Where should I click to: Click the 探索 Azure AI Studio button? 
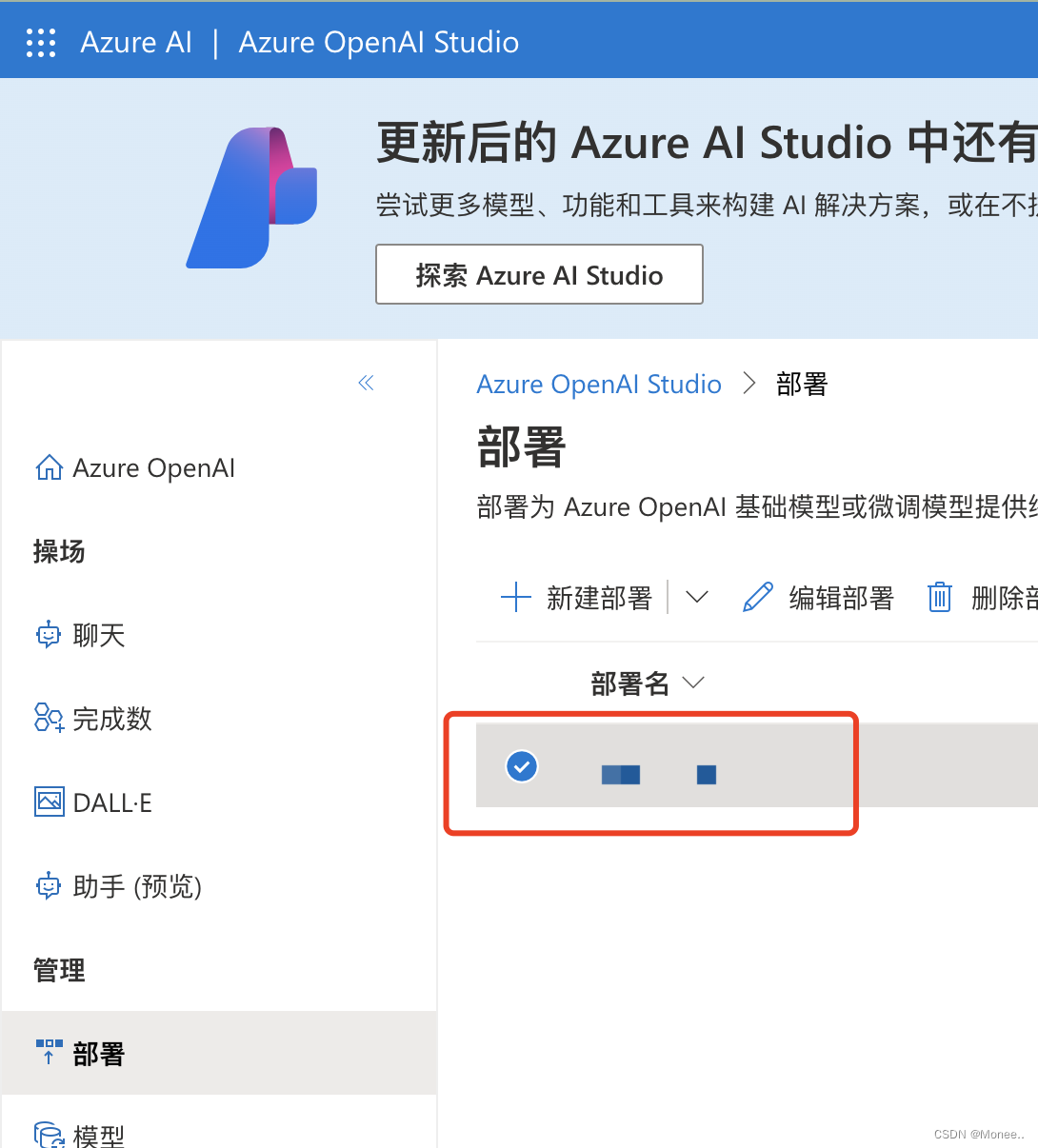coord(539,274)
